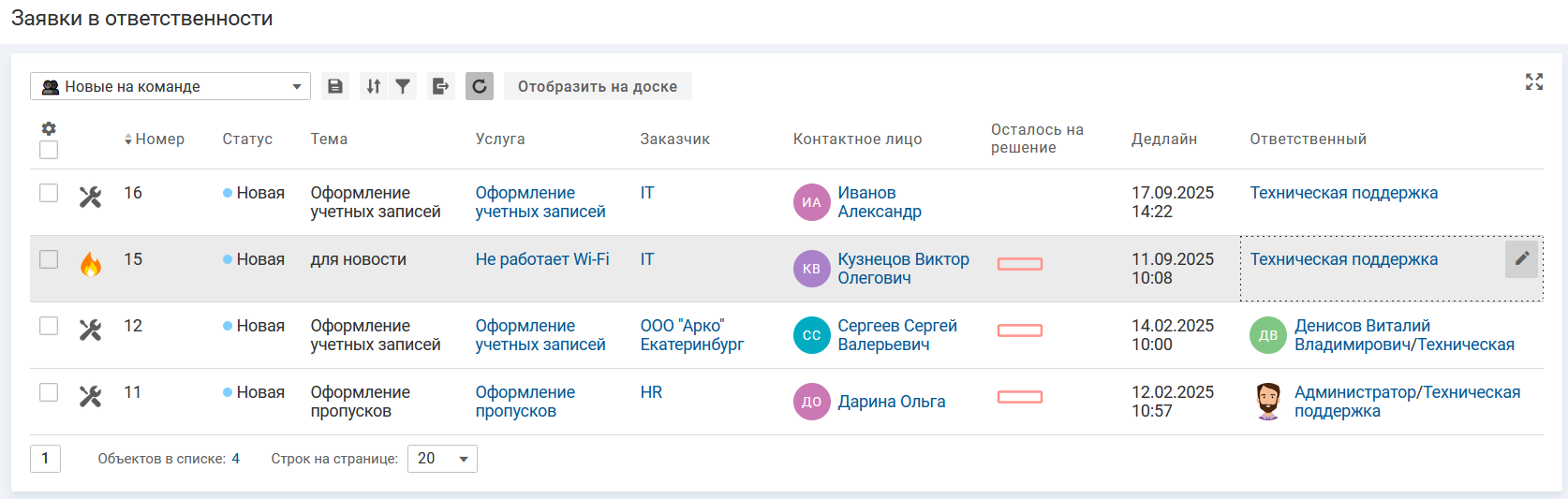Sort the table by Номер column

click(155, 139)
